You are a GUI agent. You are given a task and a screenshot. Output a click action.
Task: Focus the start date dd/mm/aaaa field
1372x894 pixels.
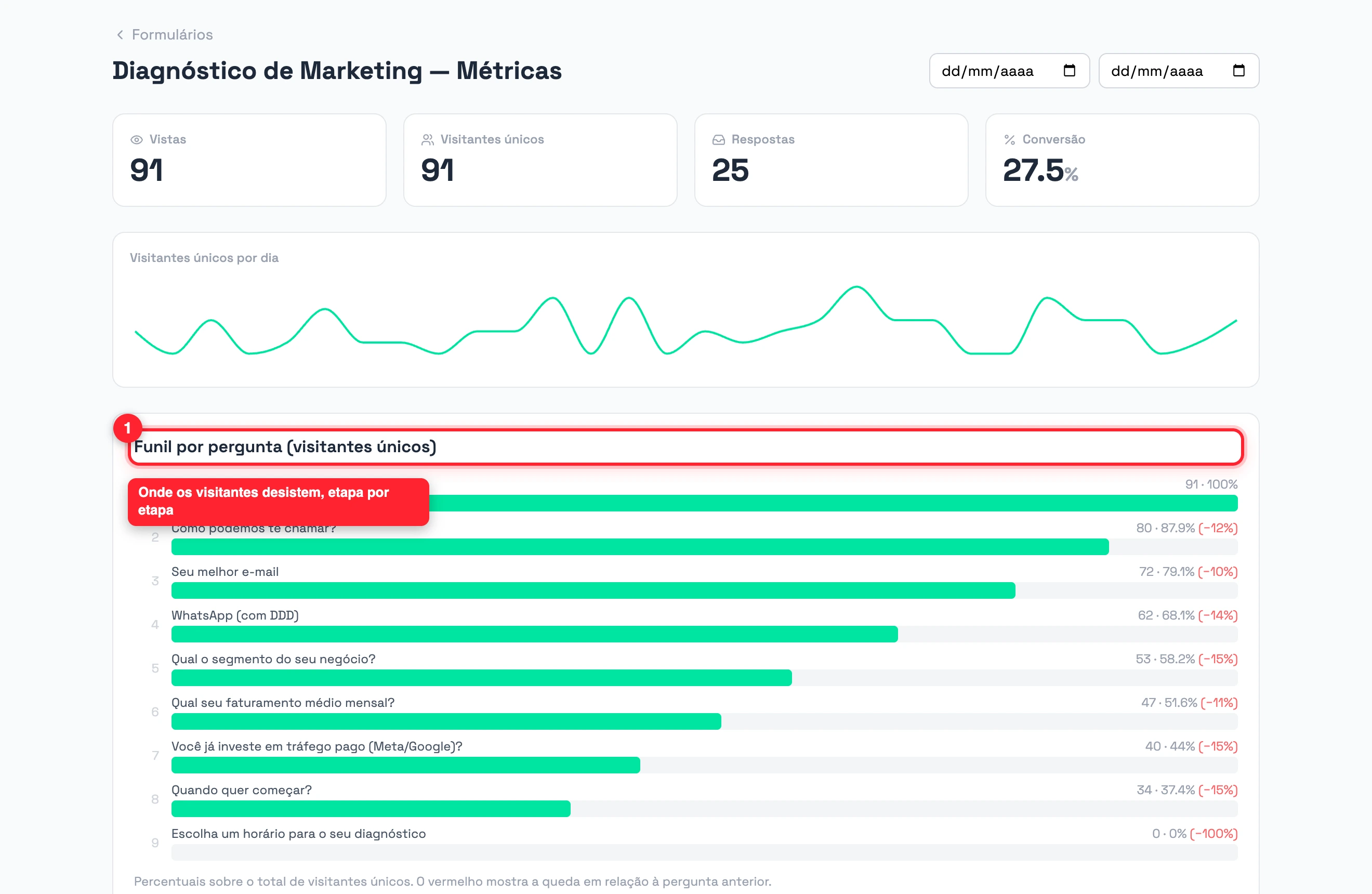[x=1009, y=71]
